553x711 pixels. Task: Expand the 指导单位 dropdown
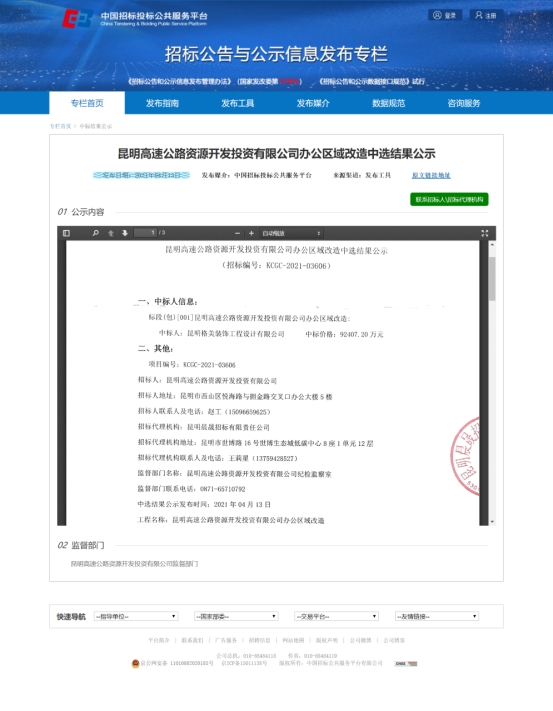(x=136, y=616)
